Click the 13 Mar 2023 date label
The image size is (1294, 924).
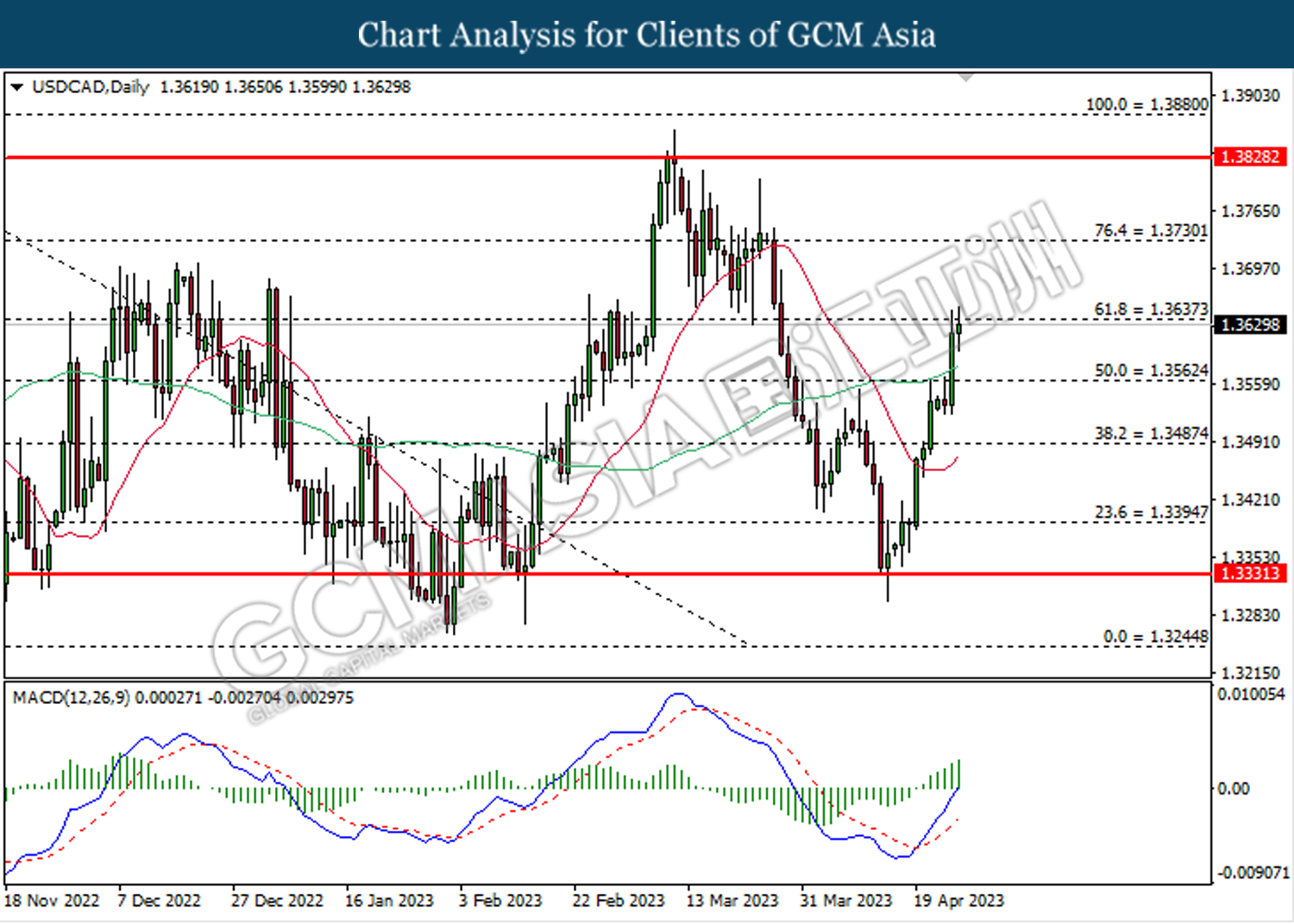click(x=732, y=901)
